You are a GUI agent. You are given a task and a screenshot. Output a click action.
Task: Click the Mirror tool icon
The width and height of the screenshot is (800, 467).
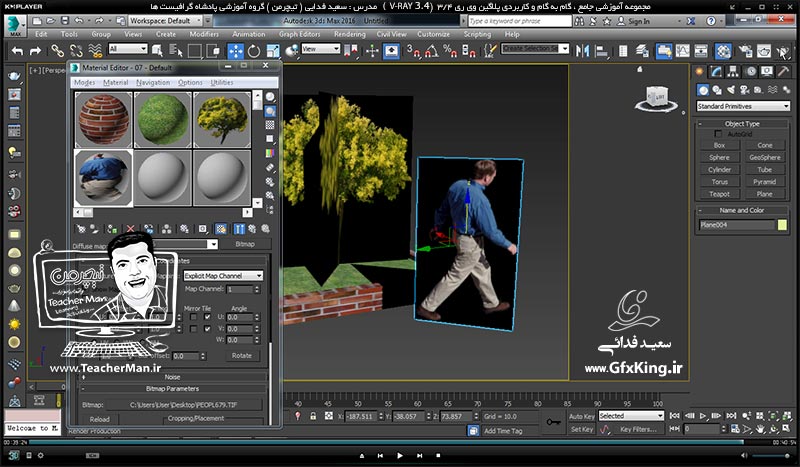[x=583, y=51]
